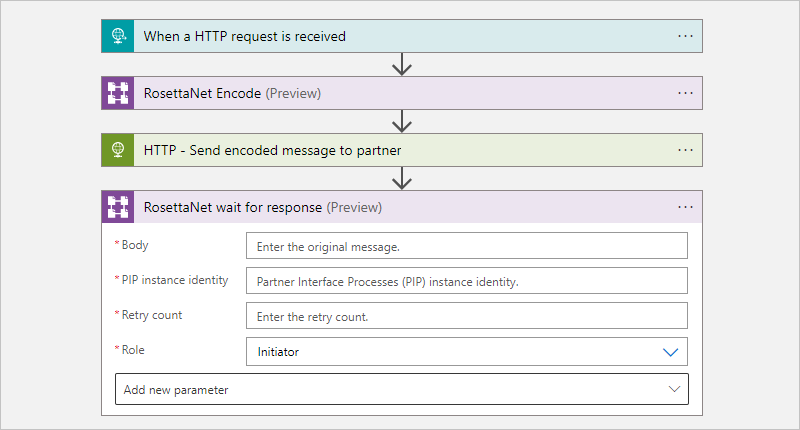Viewport: 800px width, 430px height.
Task: Click the HTTP request trigger globe icon
Action: (118, 36)
